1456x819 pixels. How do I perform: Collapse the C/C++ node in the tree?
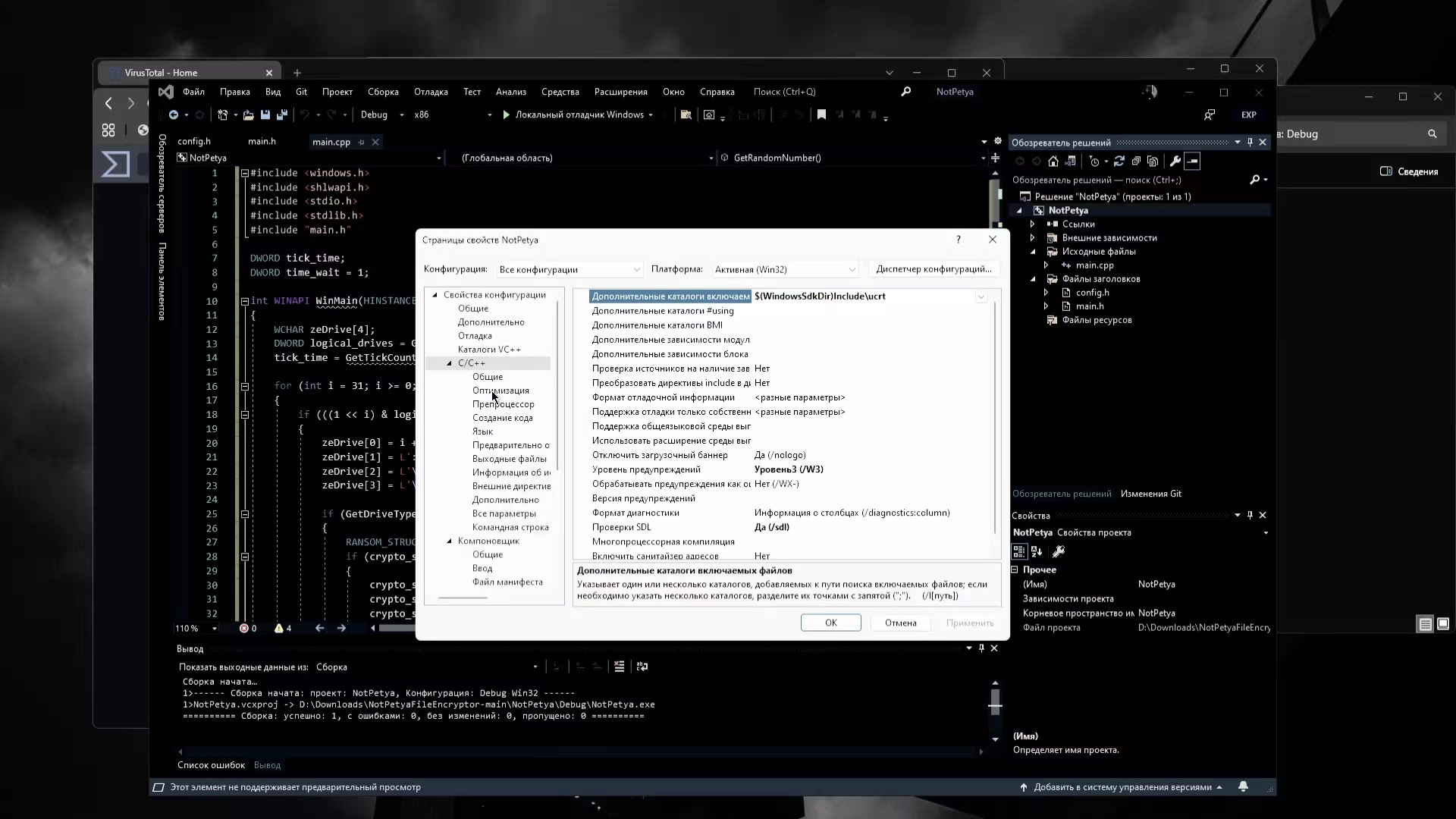click(x=449, y=363)
